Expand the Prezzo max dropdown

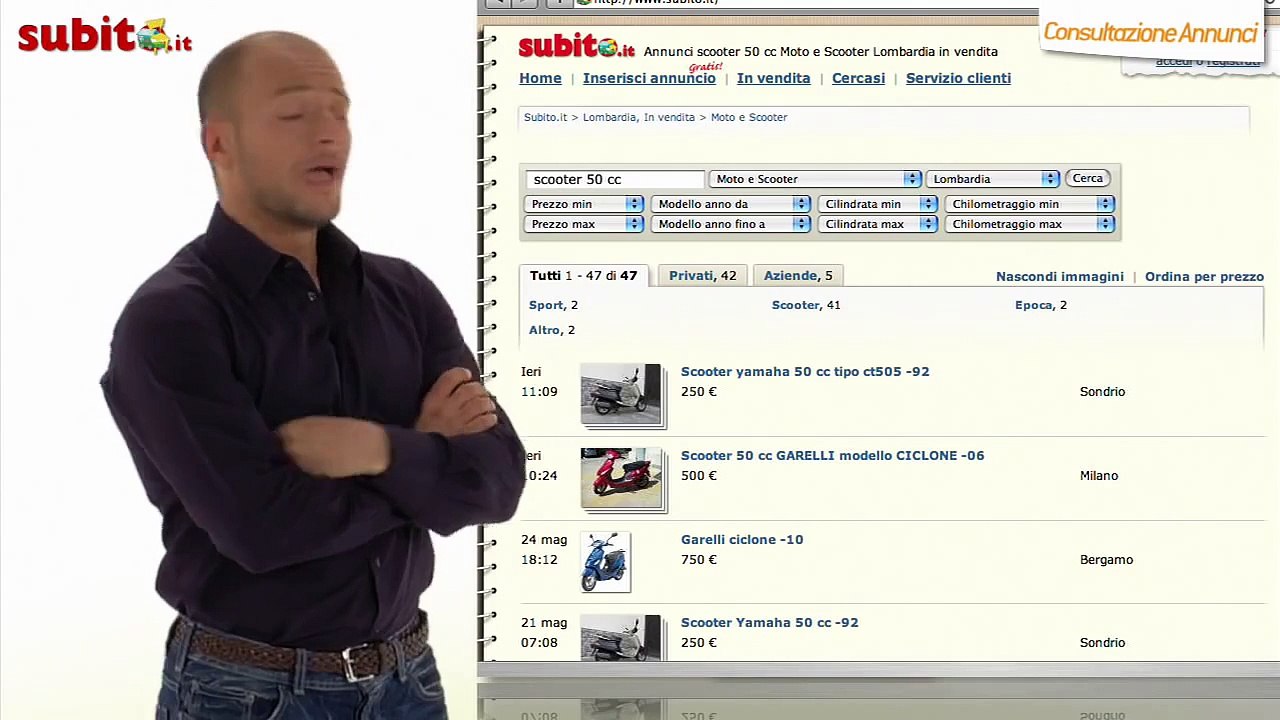point(583,224)
